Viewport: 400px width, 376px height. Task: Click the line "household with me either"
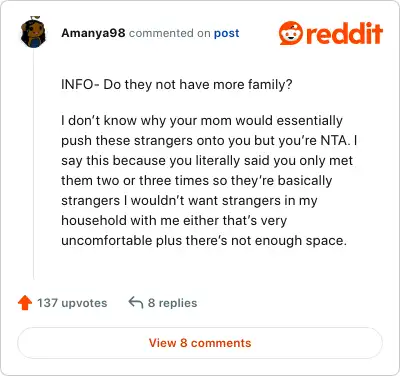pyautogui.click(x=174, y=221)
